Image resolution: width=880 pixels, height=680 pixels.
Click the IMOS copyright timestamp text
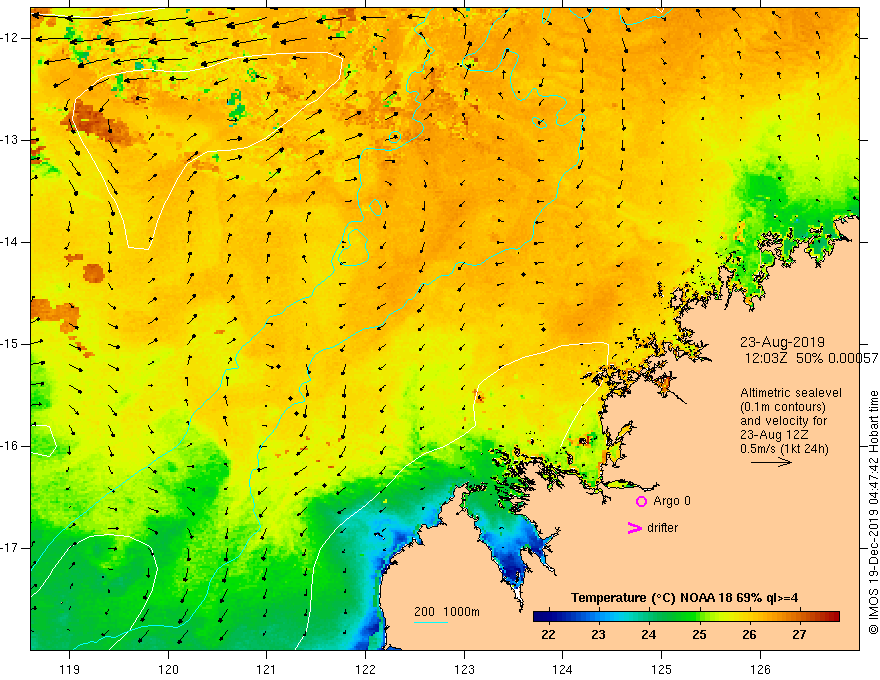click(x=873, y=512)
